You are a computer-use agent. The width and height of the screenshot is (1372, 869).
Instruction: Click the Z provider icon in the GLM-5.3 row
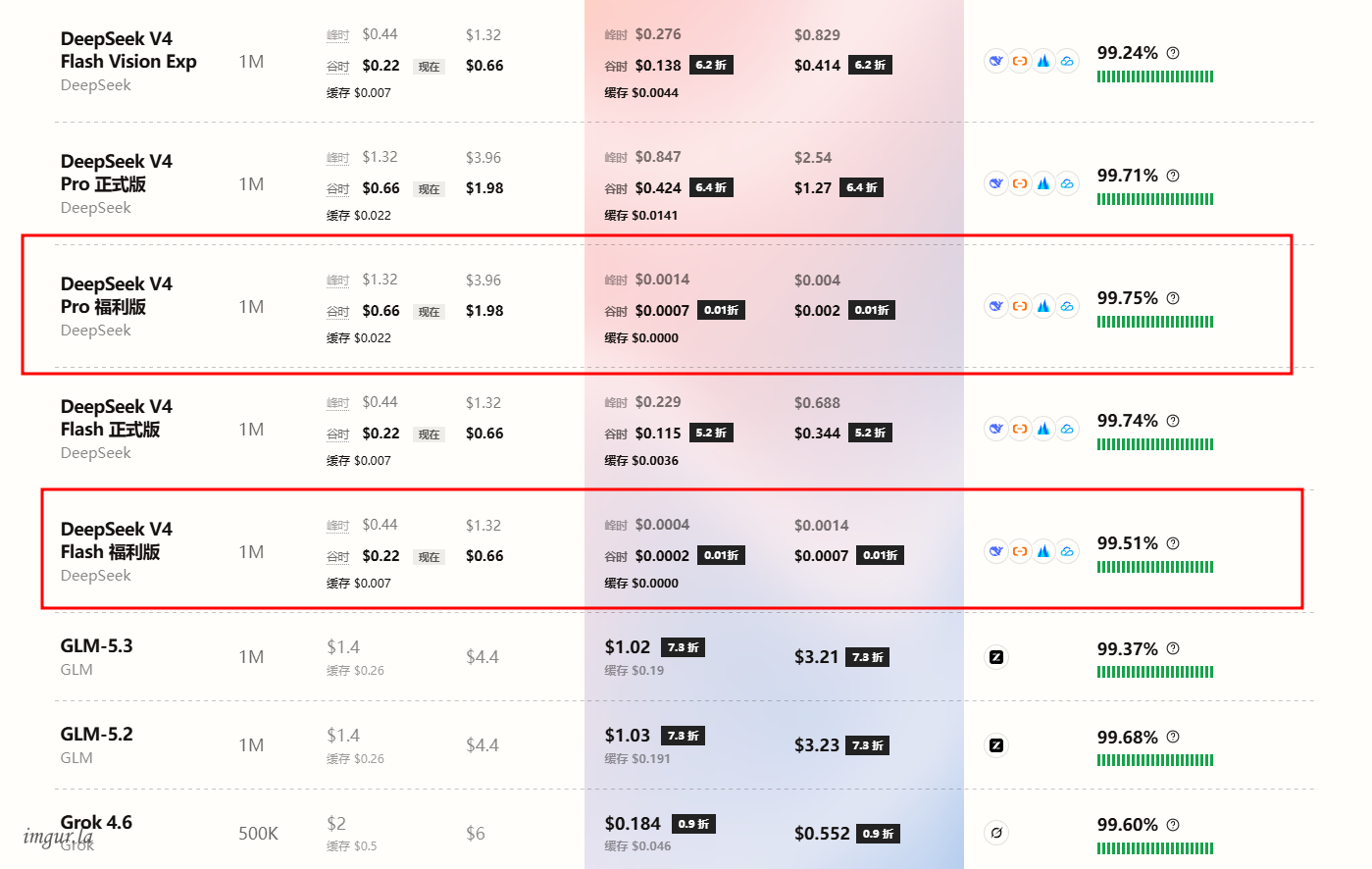996,657
